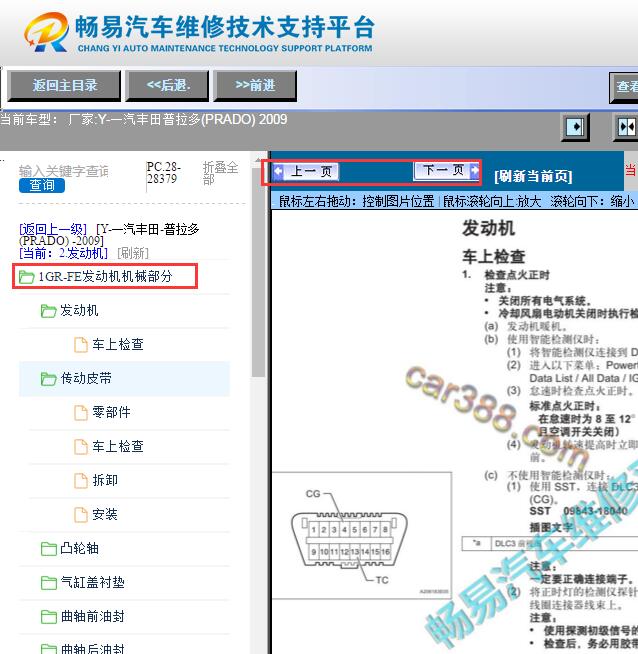Click the 返回主目录 button
The height and width of the screenshot is (654, 638).
(64, 86)
